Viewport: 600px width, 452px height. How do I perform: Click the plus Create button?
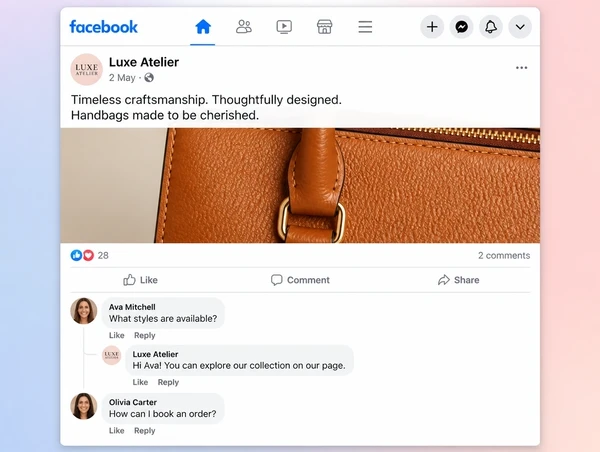pos(432,27)
